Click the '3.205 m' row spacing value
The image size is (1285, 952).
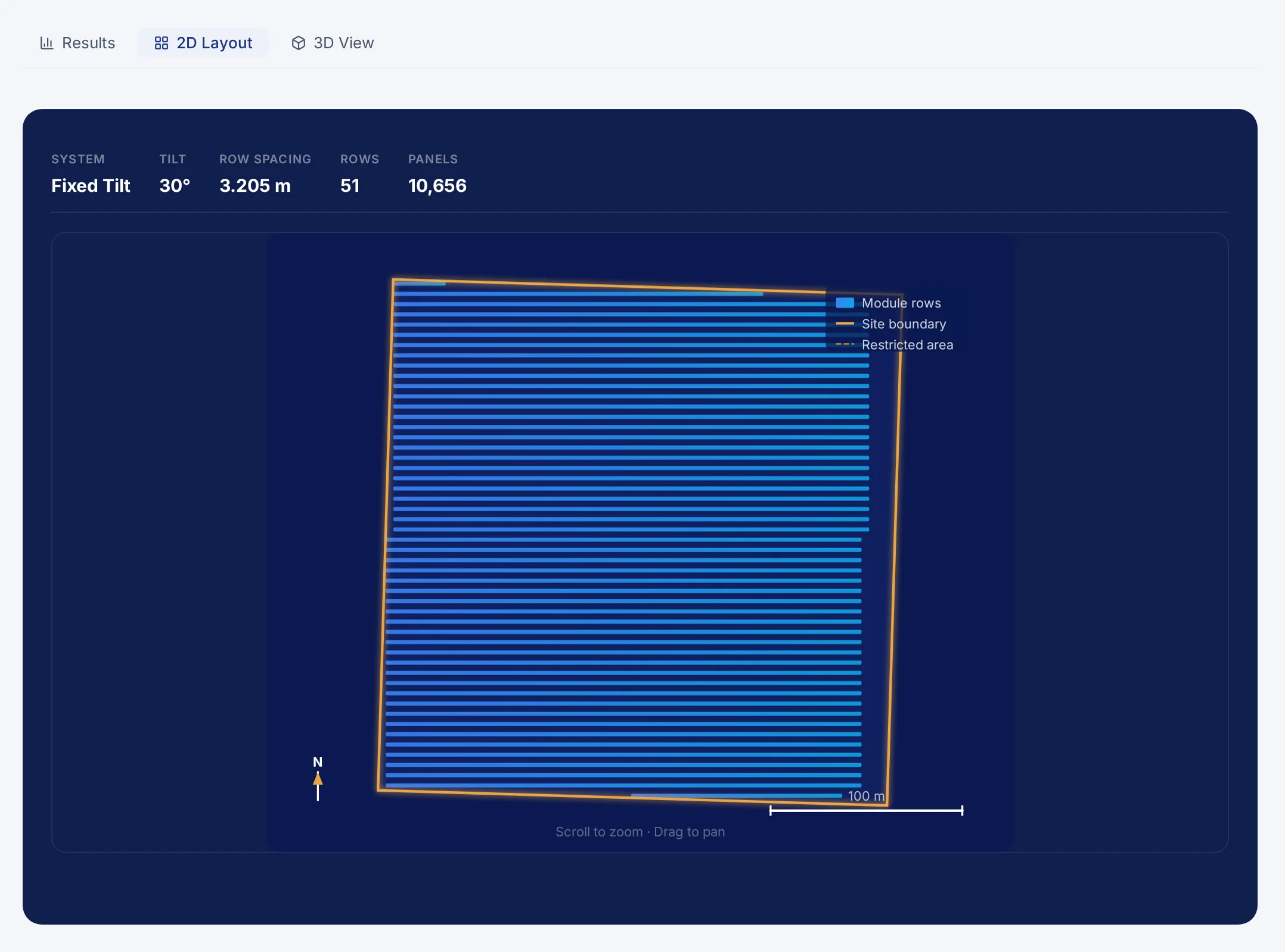255,186
